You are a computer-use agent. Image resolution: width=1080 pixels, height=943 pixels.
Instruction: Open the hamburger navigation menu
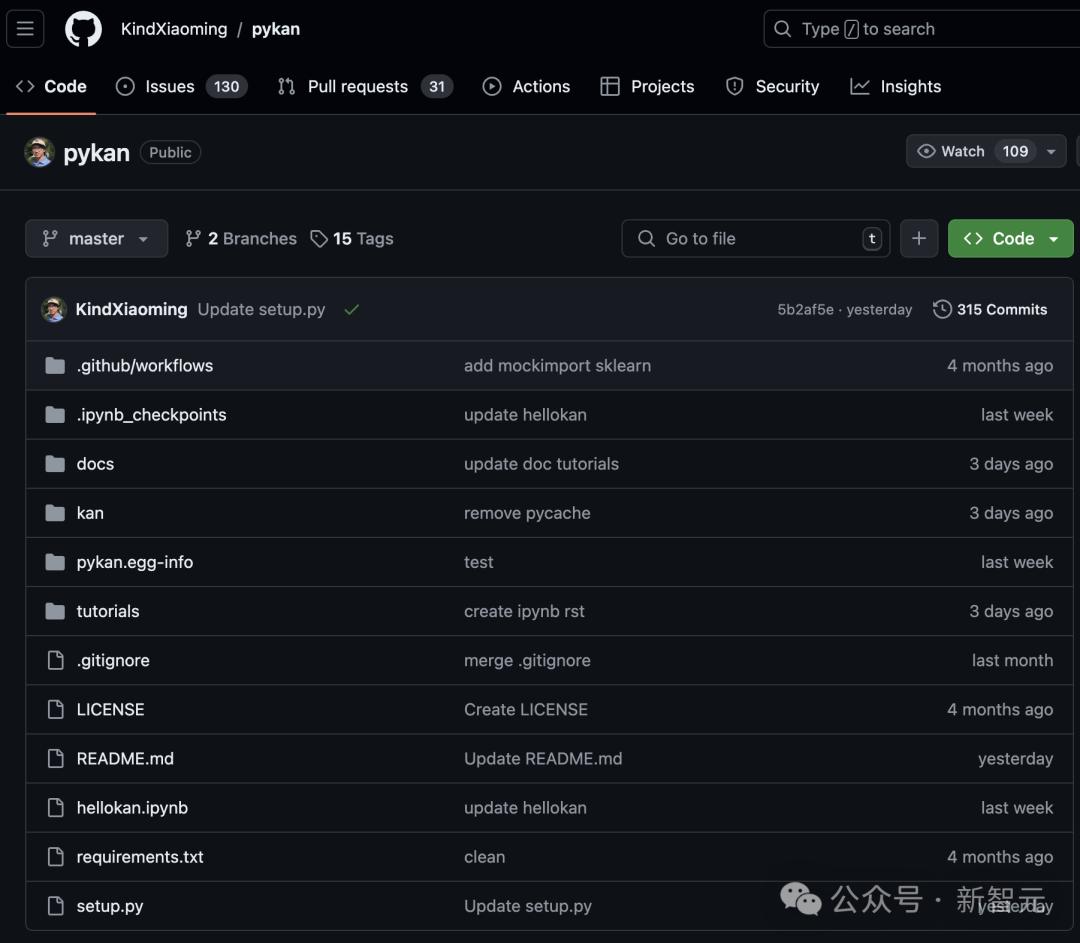click(25, 29)
